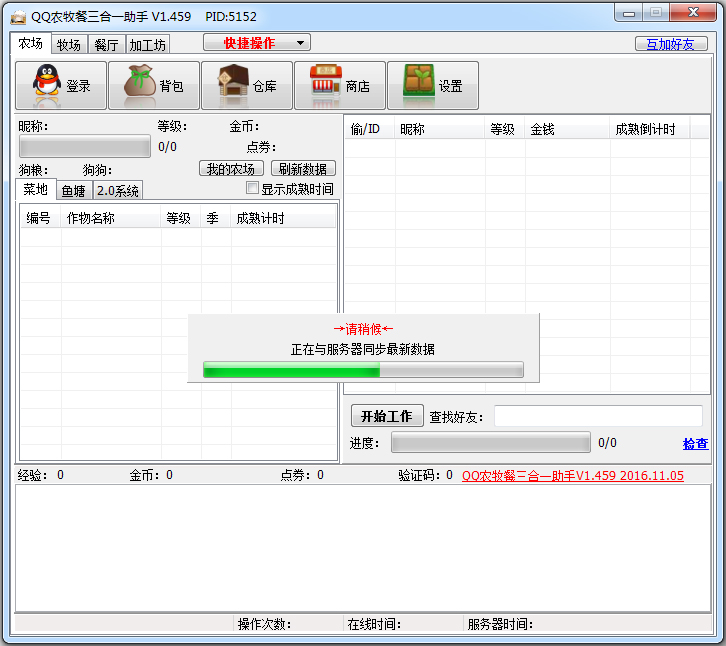Click the 正在与服务器同步最新数据 message
The height and width of the screenshot is (646, 726).
pyautogui.click(x=363, y=349)
